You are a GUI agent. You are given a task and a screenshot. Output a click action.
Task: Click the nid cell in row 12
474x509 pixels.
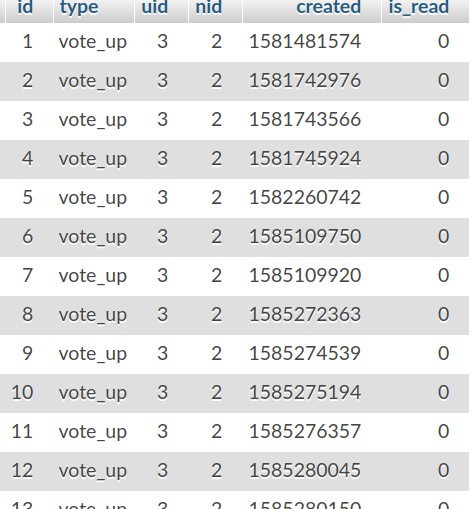click(216, 471)
